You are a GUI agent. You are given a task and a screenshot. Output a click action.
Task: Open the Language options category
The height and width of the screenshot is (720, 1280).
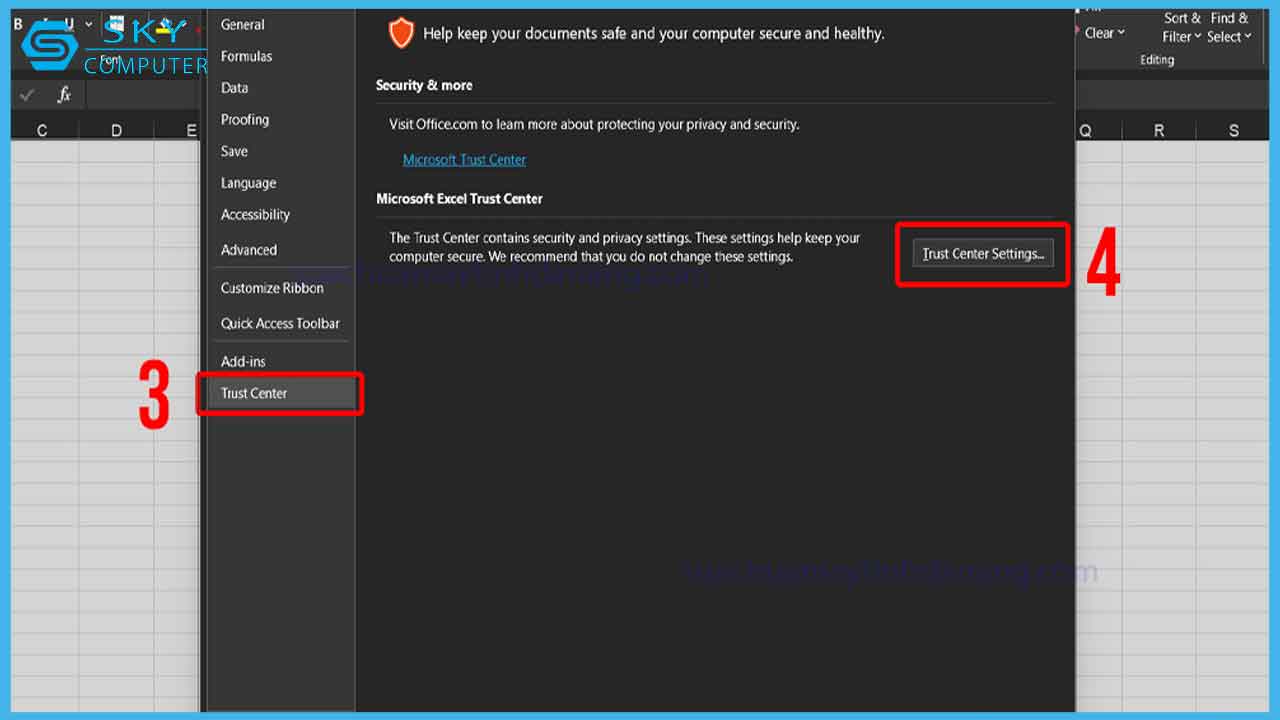coord(248,183)
